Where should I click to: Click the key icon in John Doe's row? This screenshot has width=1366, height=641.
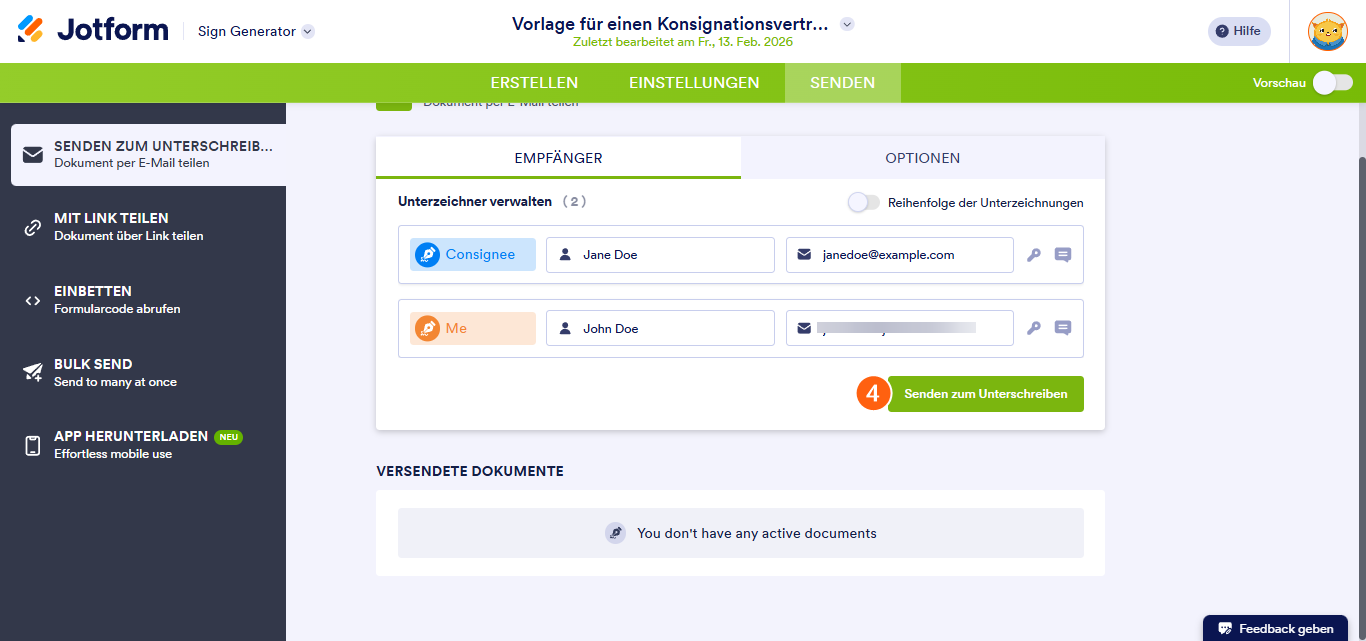[1034, 327]
